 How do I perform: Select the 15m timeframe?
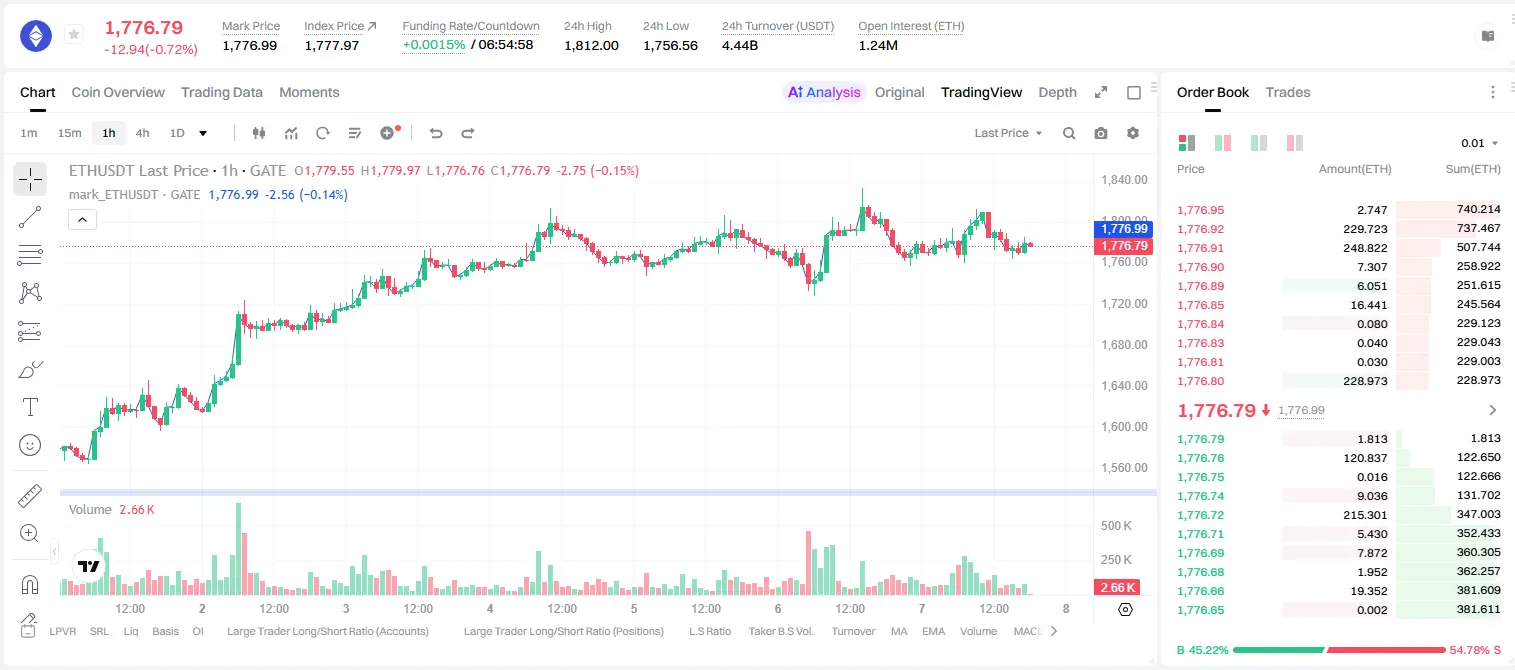(x=69, y=133)
